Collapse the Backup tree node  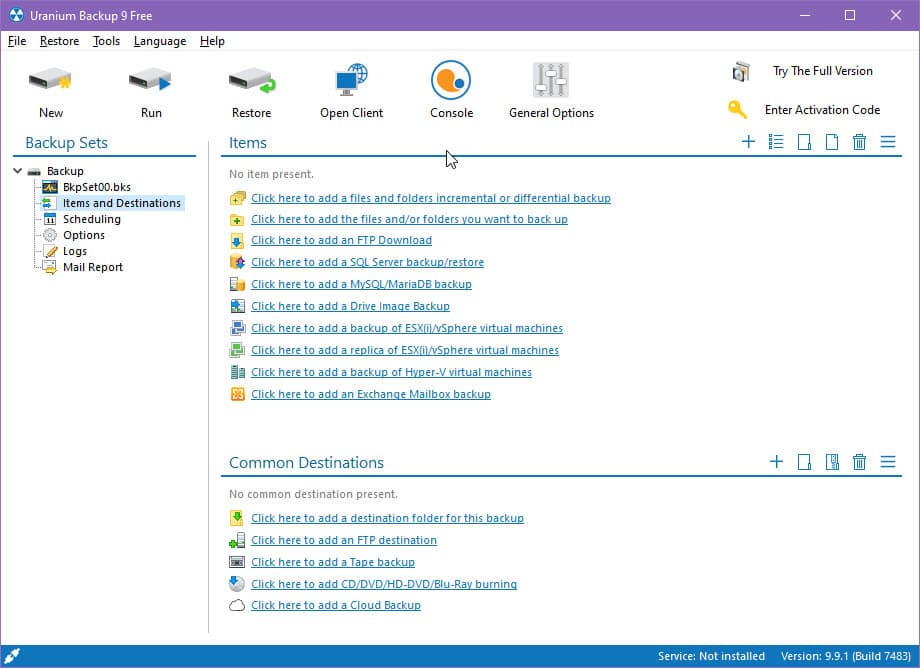(18, 171)
